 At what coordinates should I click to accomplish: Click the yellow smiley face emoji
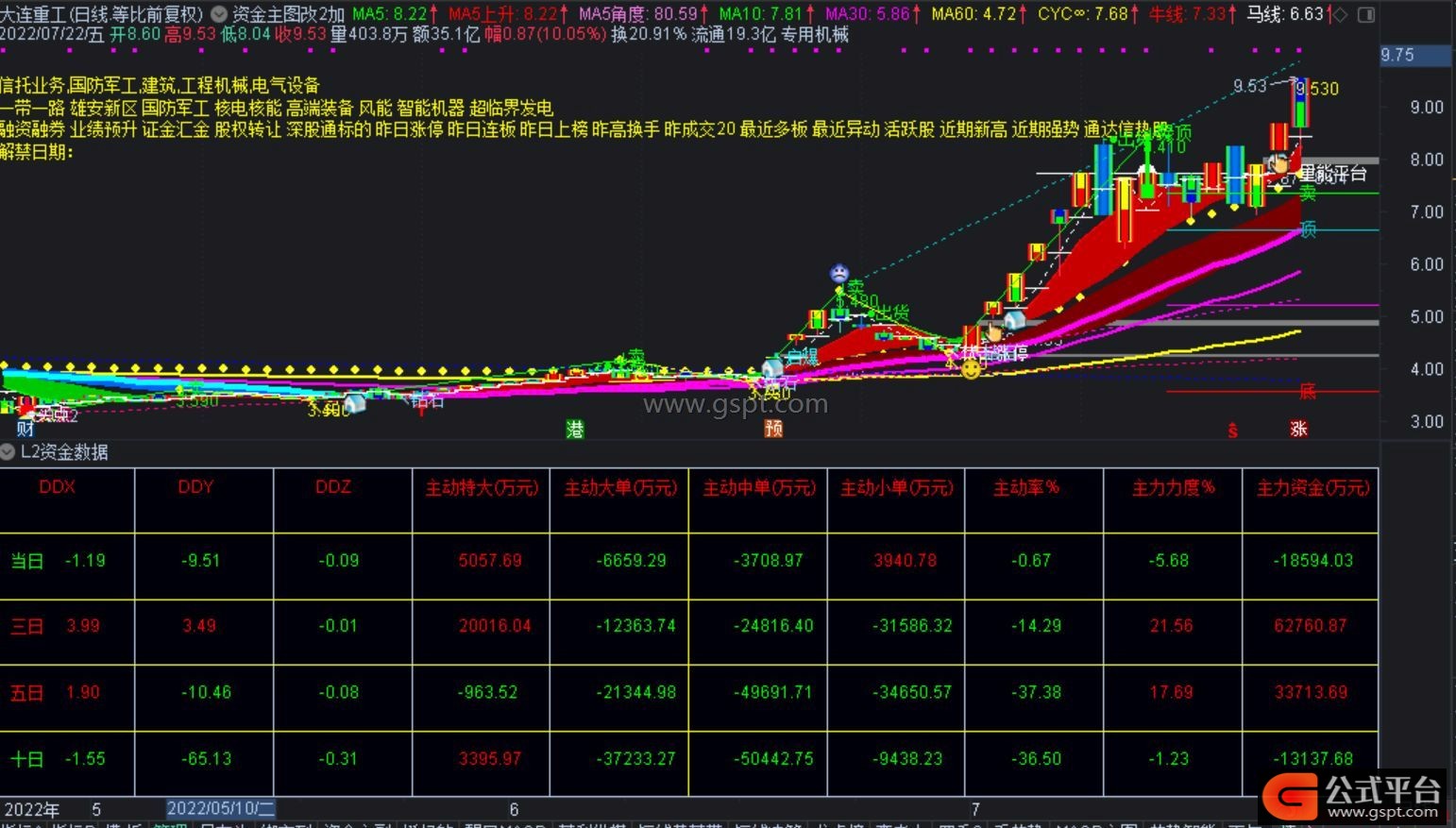(x=971, y=369)
